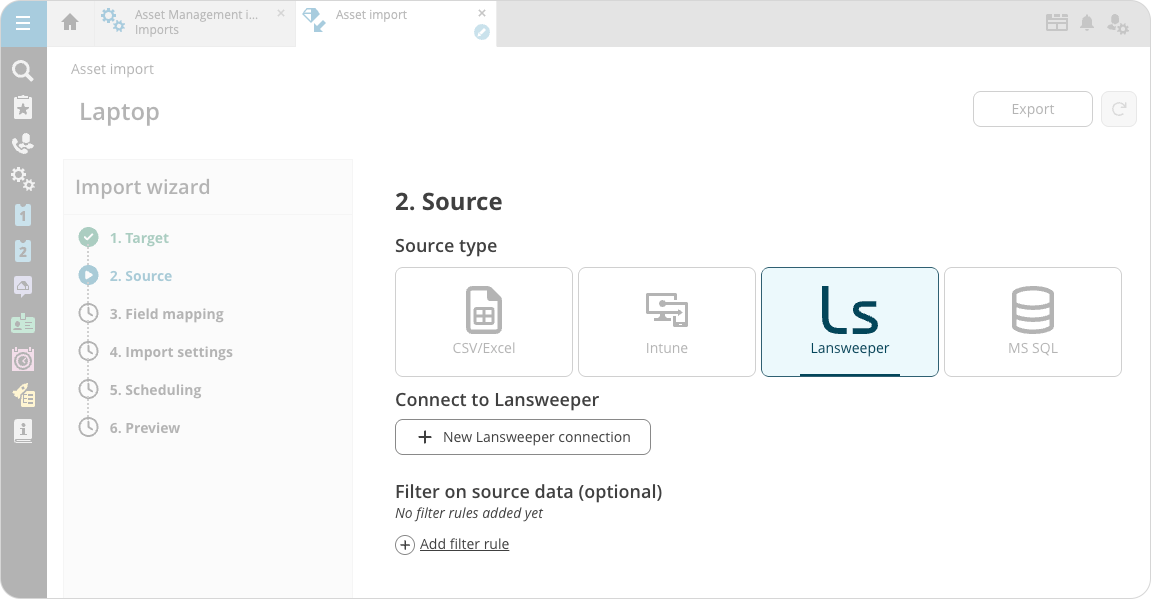Close the Asset import tab
Screen dimensions: 1162x608
(x=482, y=13)
